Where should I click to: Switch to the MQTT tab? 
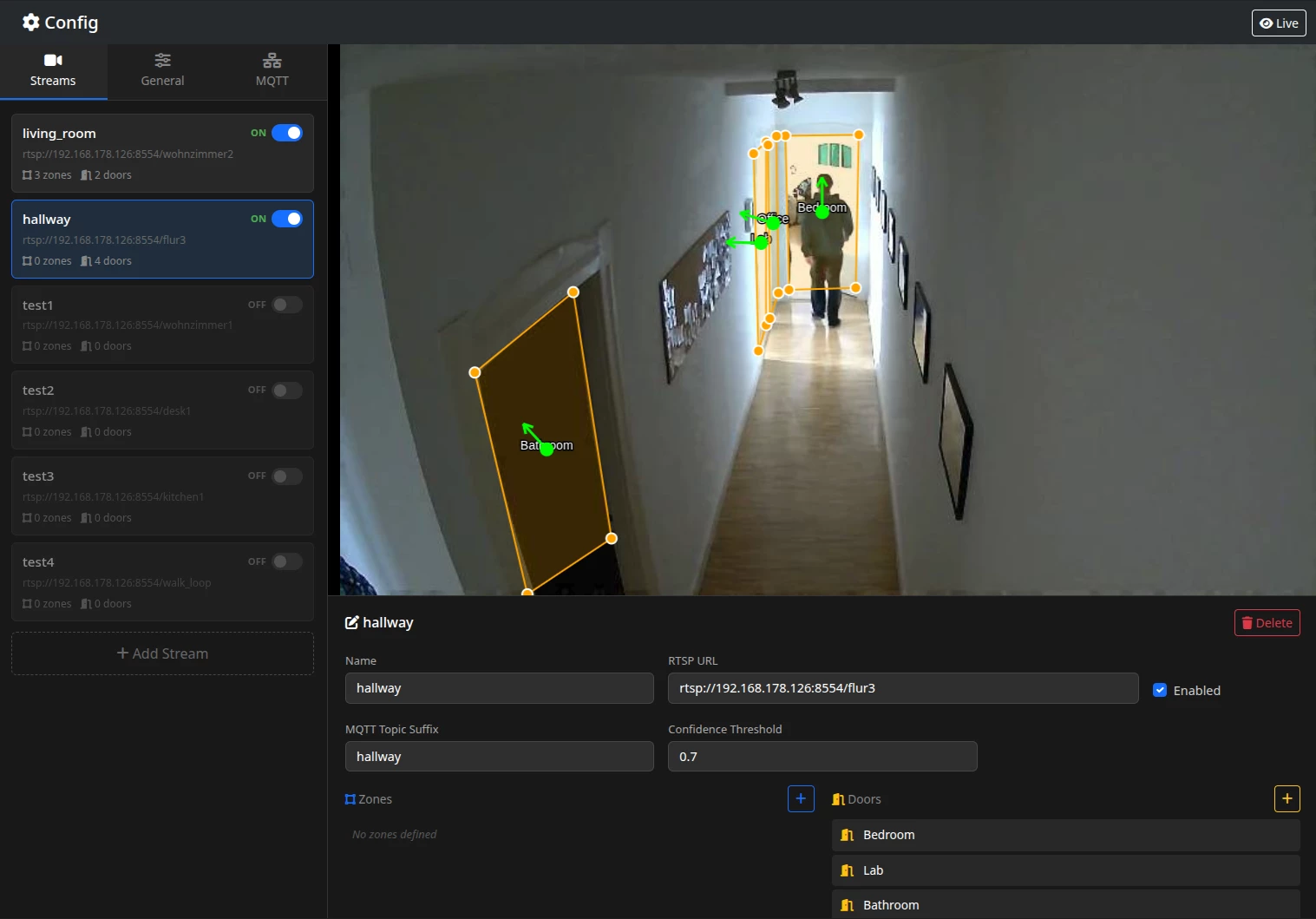pos(272,70)
